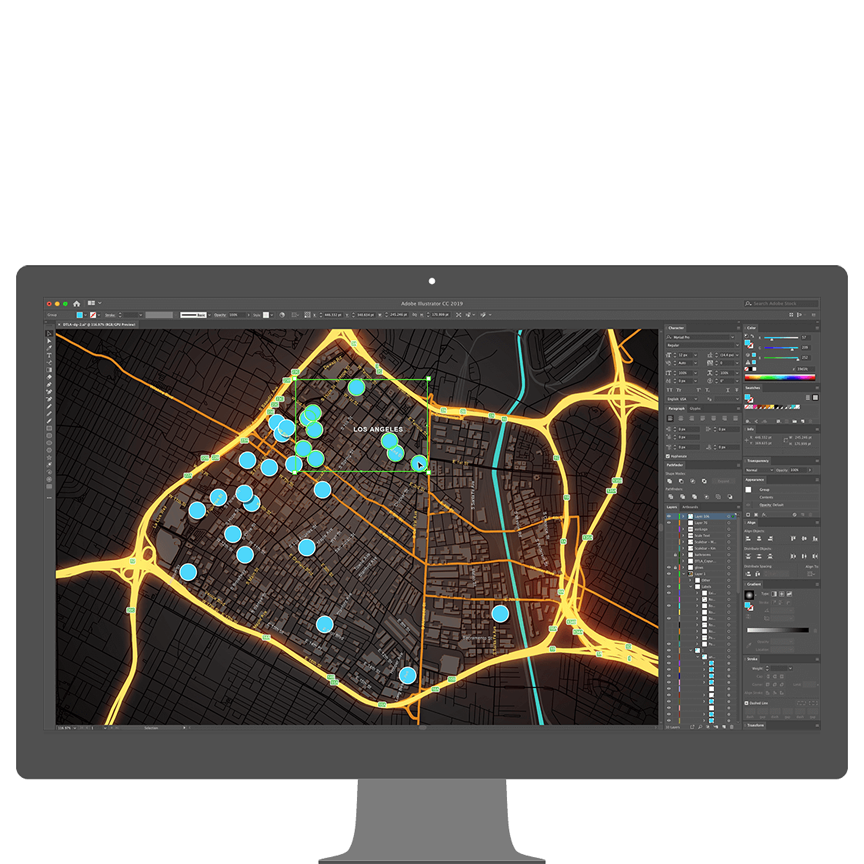The image size is (864, 864).
Task: Toggle visibility of the glows layer
Action: [x=669, y=568]
